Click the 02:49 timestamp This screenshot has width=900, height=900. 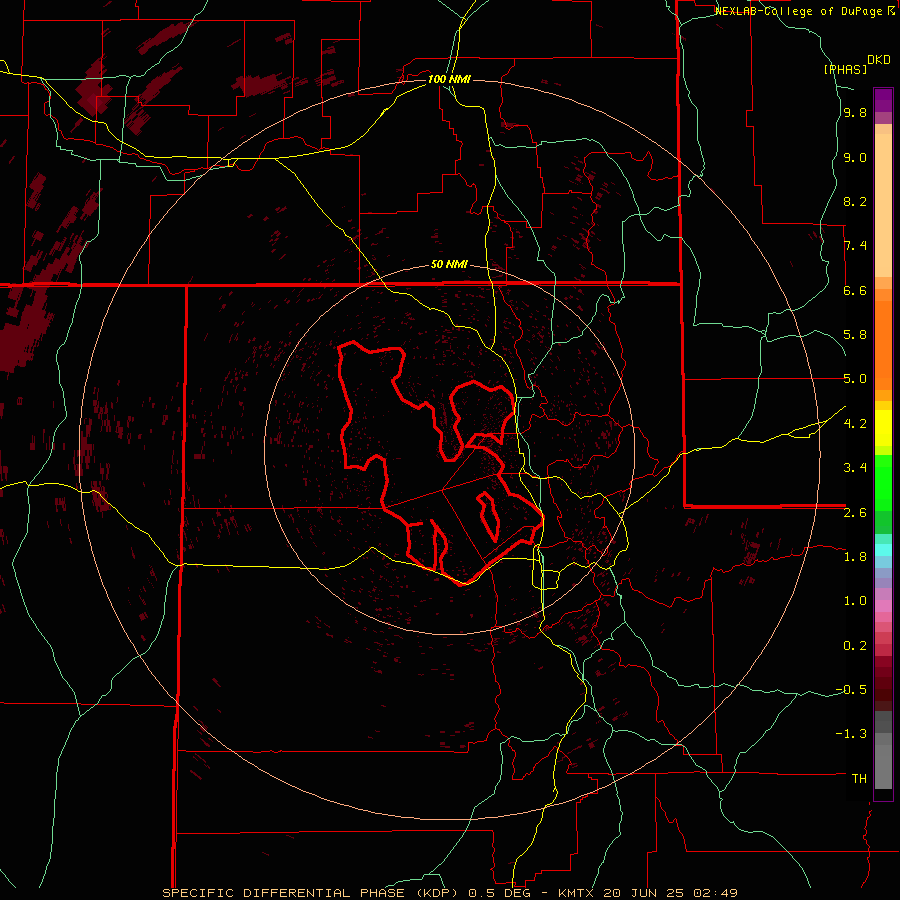pos(715,893)
